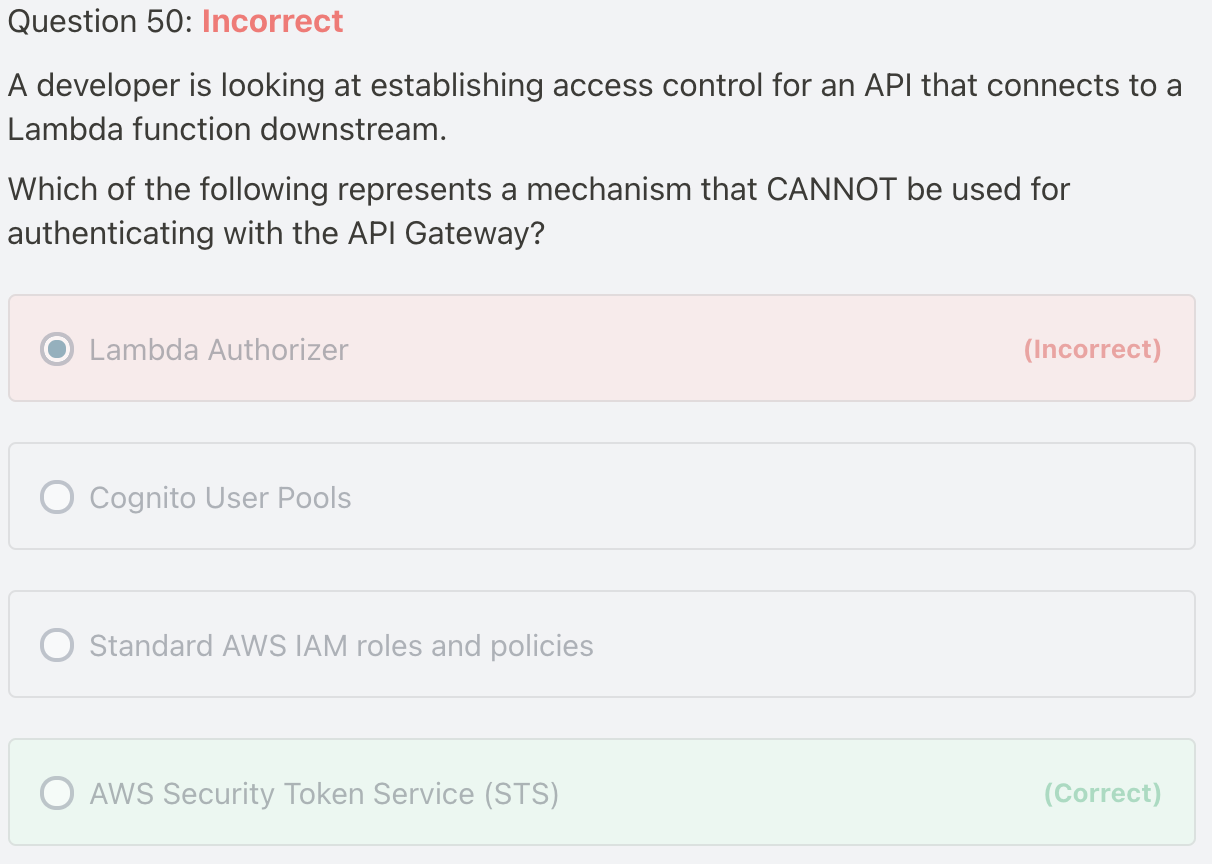Screen dimensions: 1212x864
Task: Pick the AWS Security Token Service radio button
Action: point(57,793)
